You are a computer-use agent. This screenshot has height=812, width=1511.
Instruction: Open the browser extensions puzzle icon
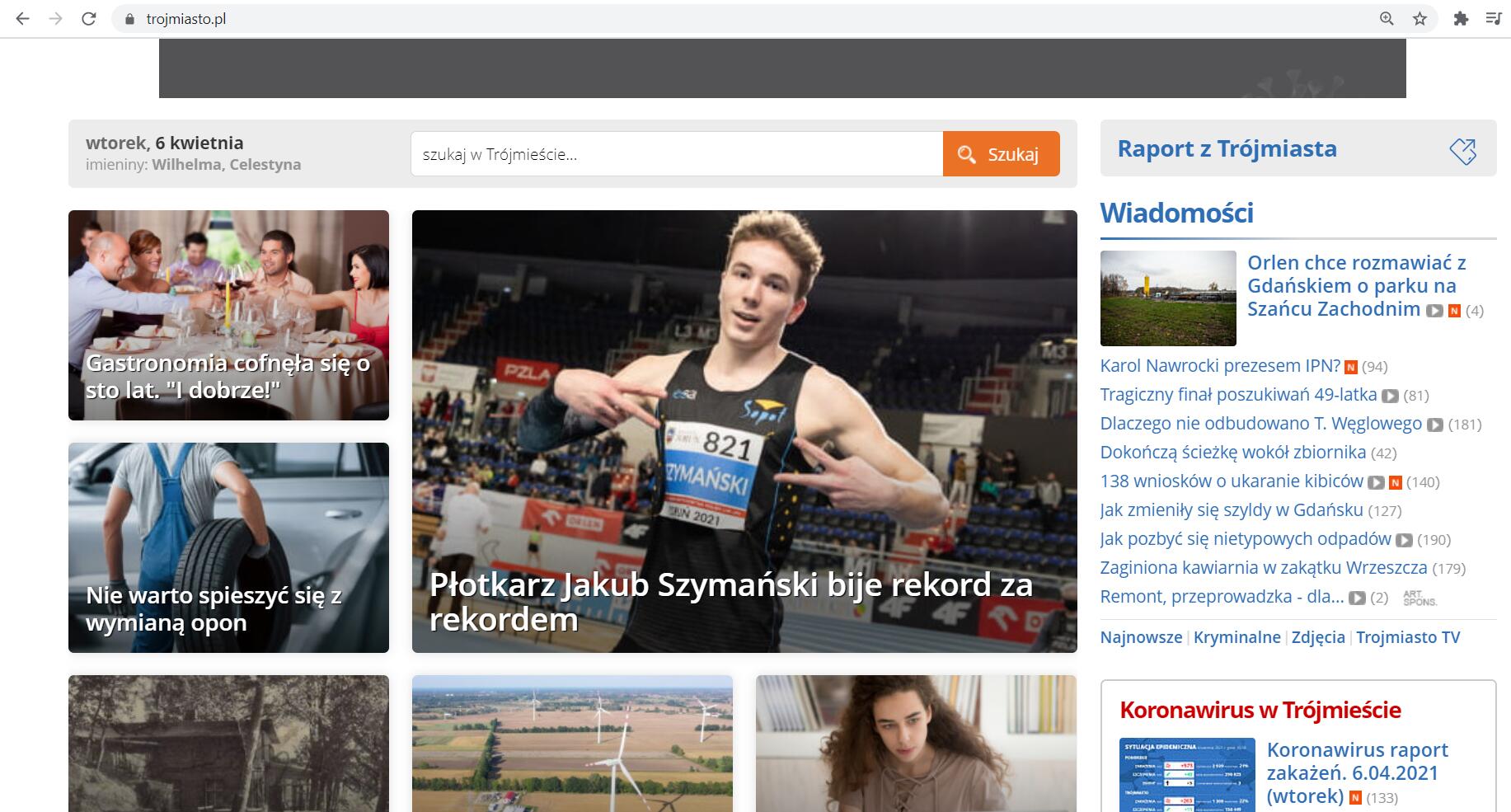point(1461,18)
